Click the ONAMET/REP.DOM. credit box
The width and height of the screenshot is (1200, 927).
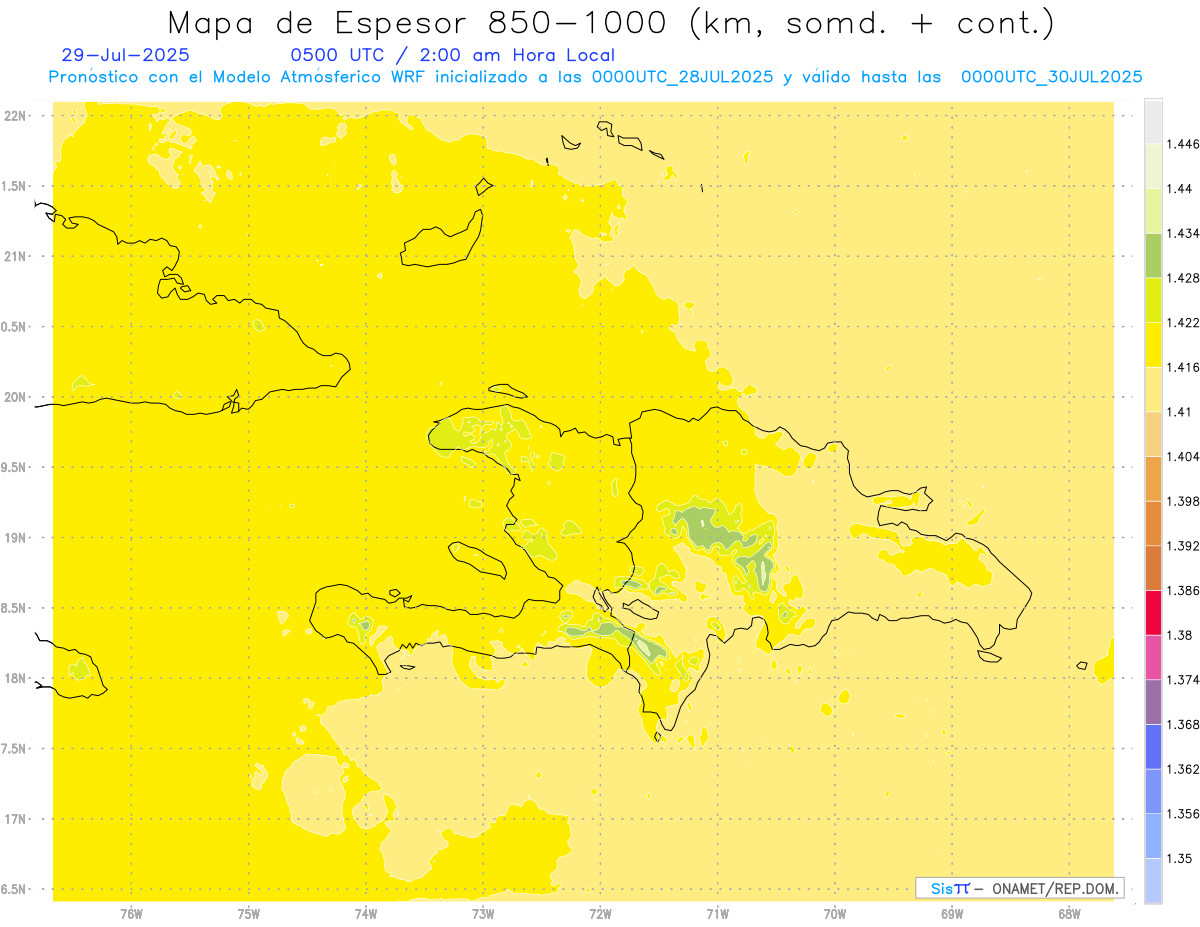pyautogui.click(x=1020, y=888)
